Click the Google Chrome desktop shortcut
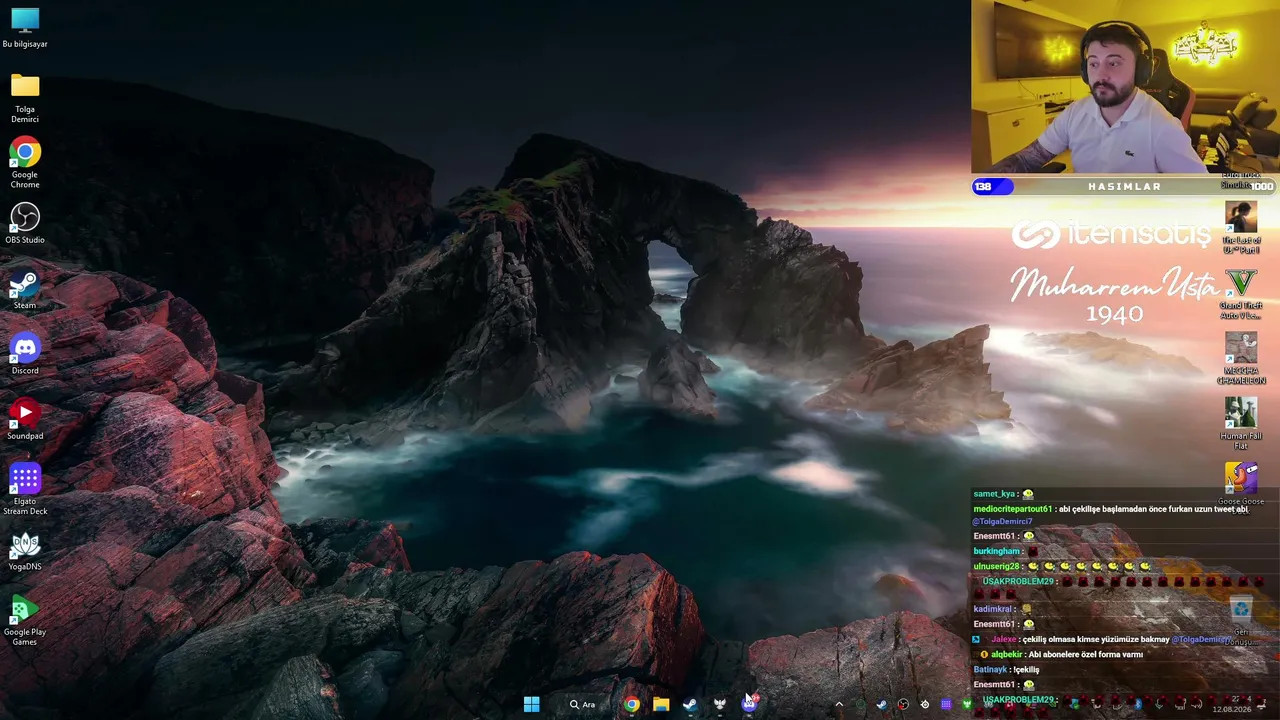 point(25,163)
